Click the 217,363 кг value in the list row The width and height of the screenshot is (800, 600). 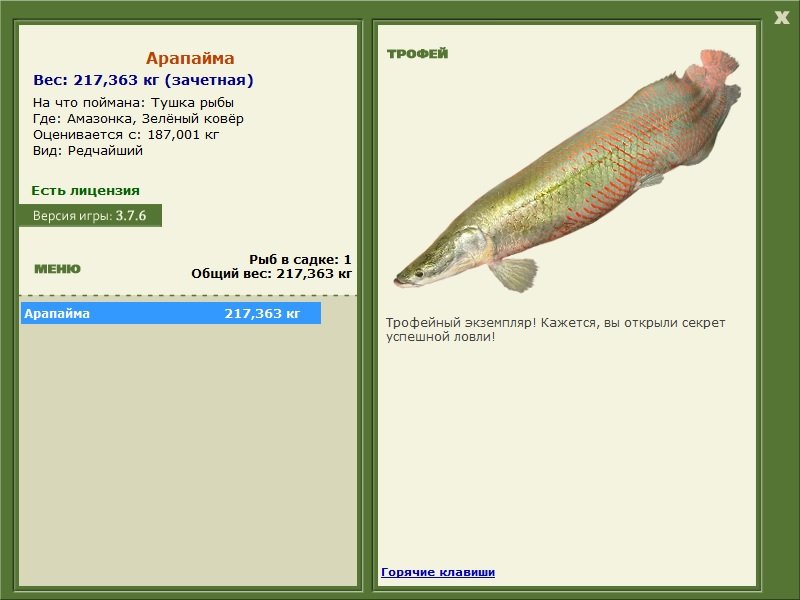[x=262, y=314]
